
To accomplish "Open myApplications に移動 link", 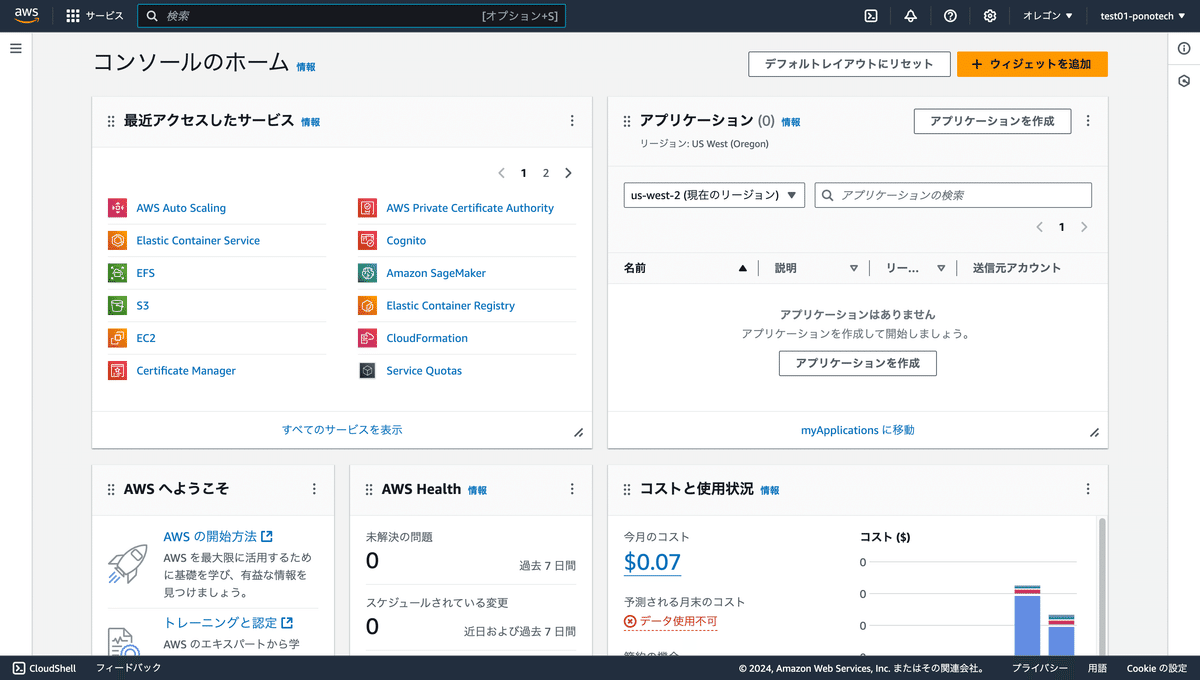I will click(858, 430).
